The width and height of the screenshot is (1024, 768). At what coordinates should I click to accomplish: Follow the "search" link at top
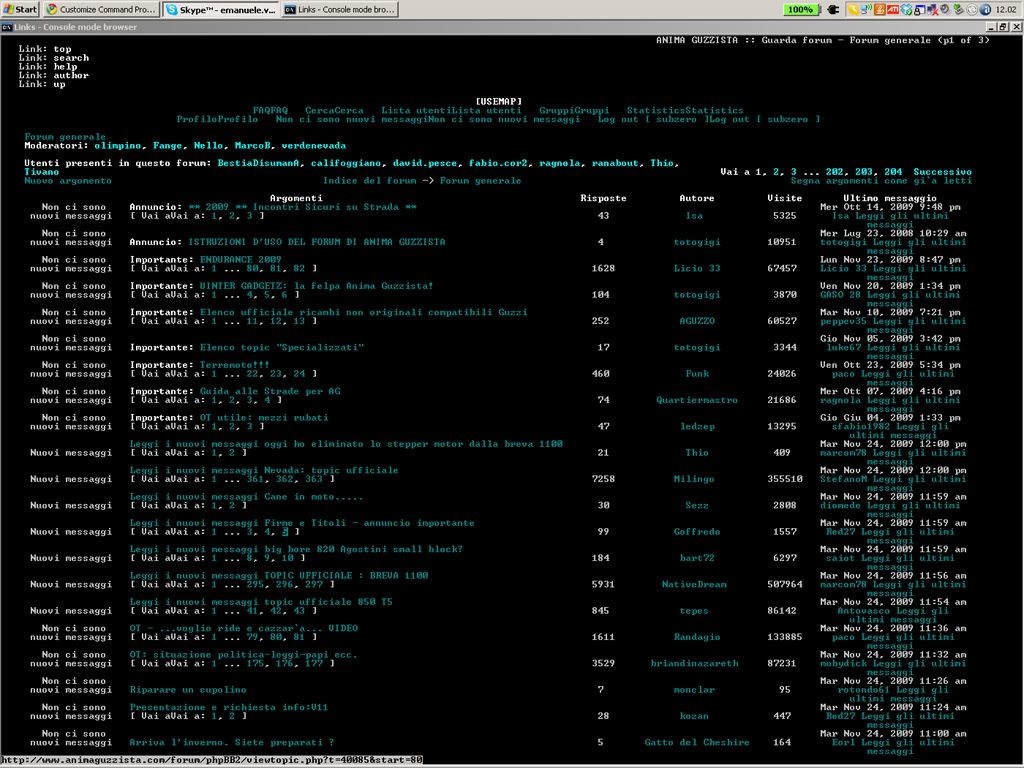(71, 58)
